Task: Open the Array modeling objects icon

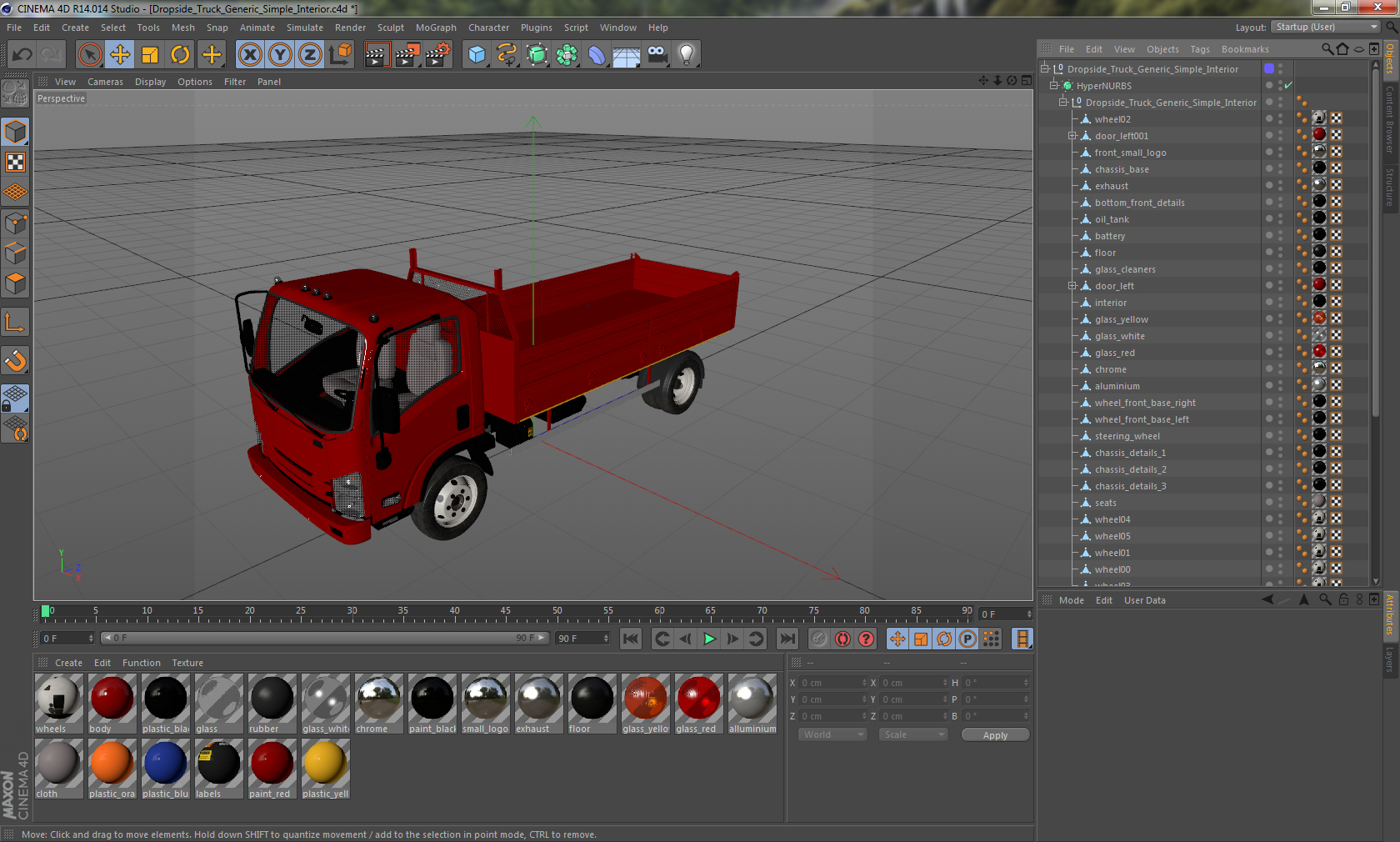Action: [x=567, y=55]
